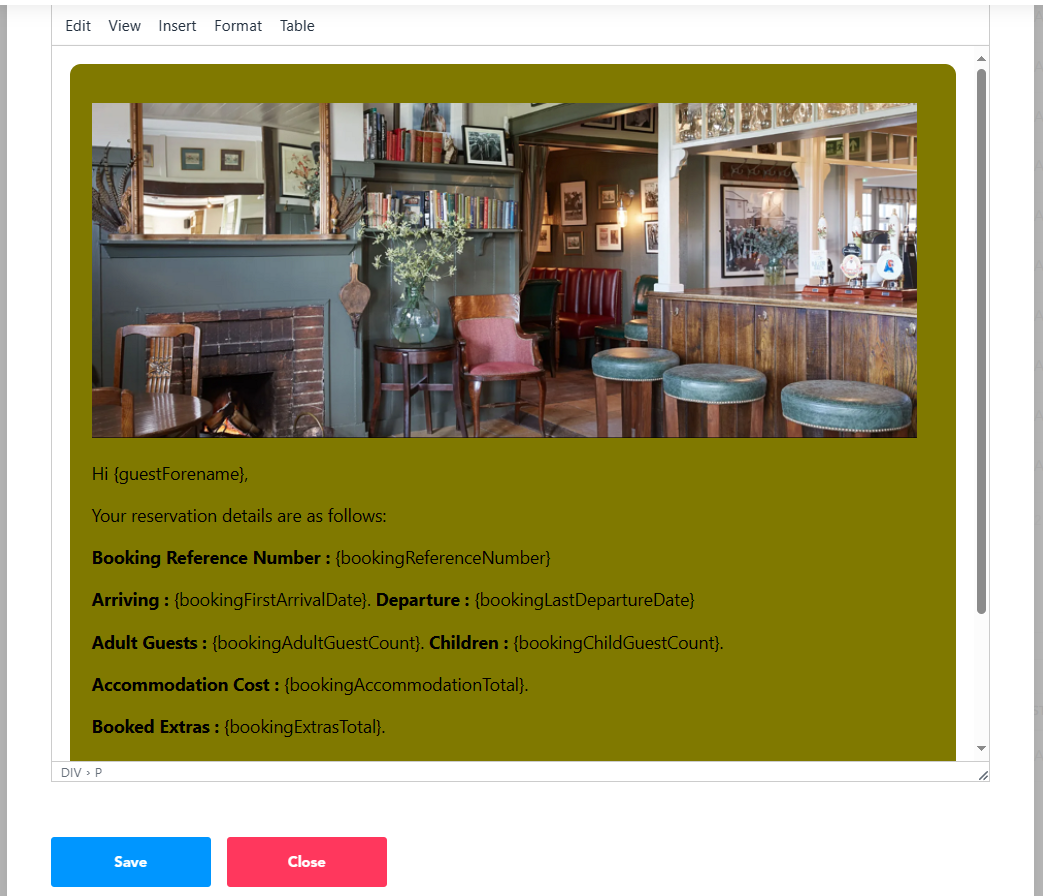Select the pub interior header image
This screenshot has width=1043, height=896.
point(504,270)
